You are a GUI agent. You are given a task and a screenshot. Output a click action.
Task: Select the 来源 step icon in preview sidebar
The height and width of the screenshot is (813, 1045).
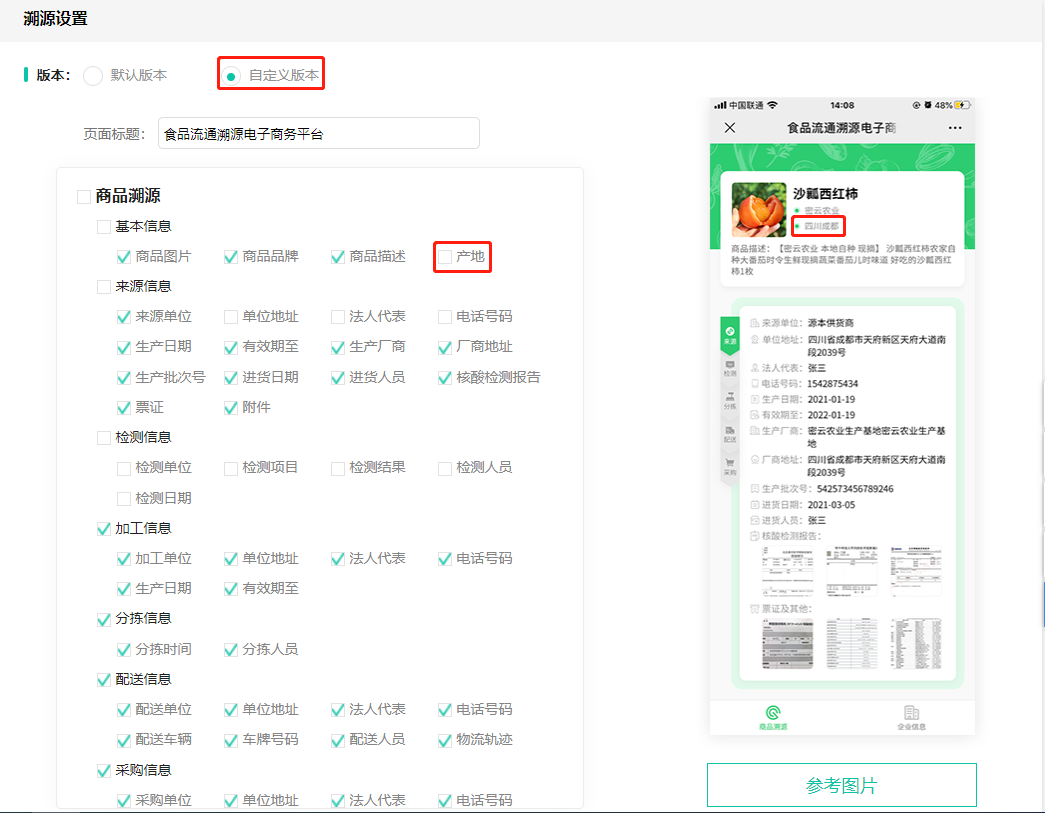728,331
